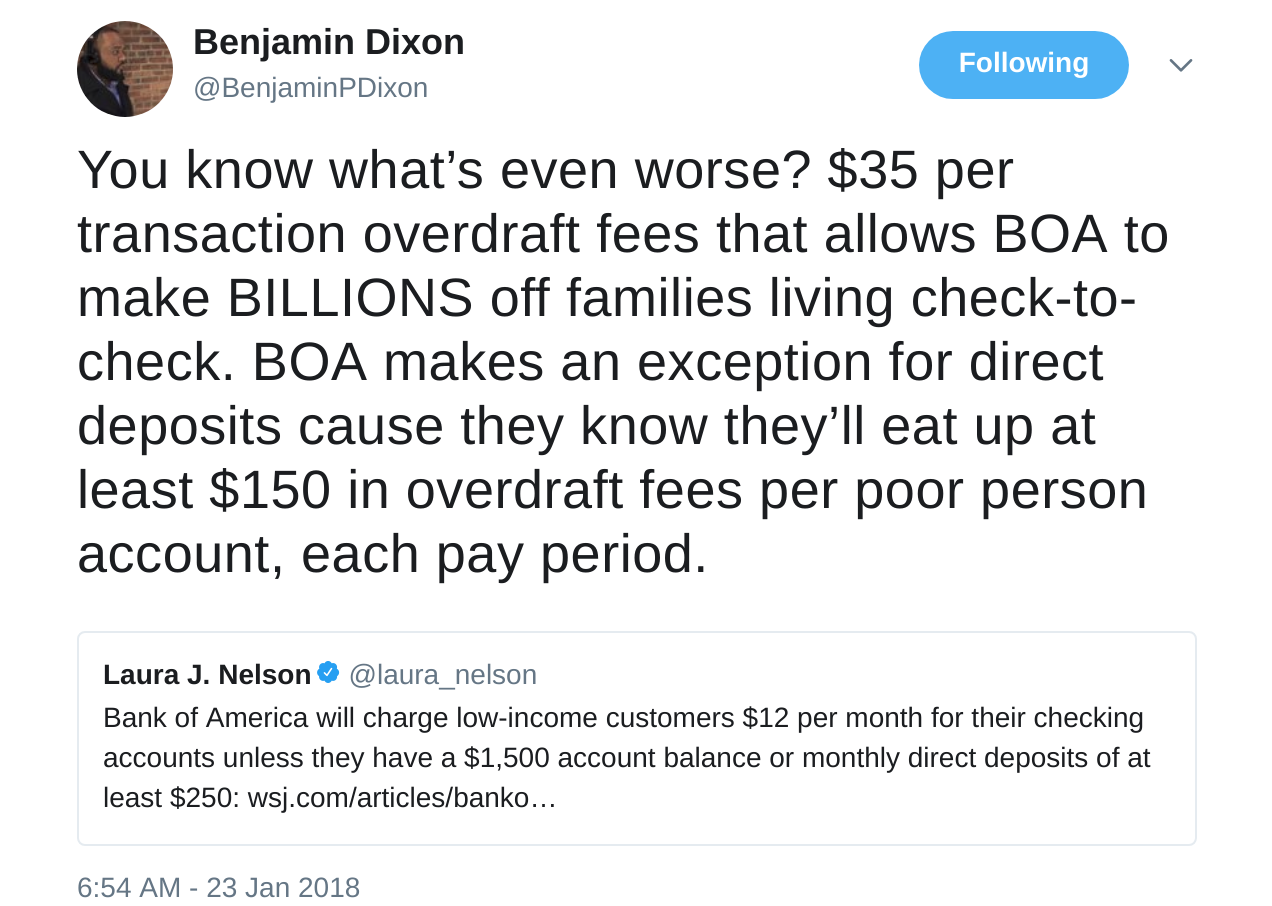The image size is (1272, 906).
Task: Open the wsj.com article link
Action: pos(401,798)
